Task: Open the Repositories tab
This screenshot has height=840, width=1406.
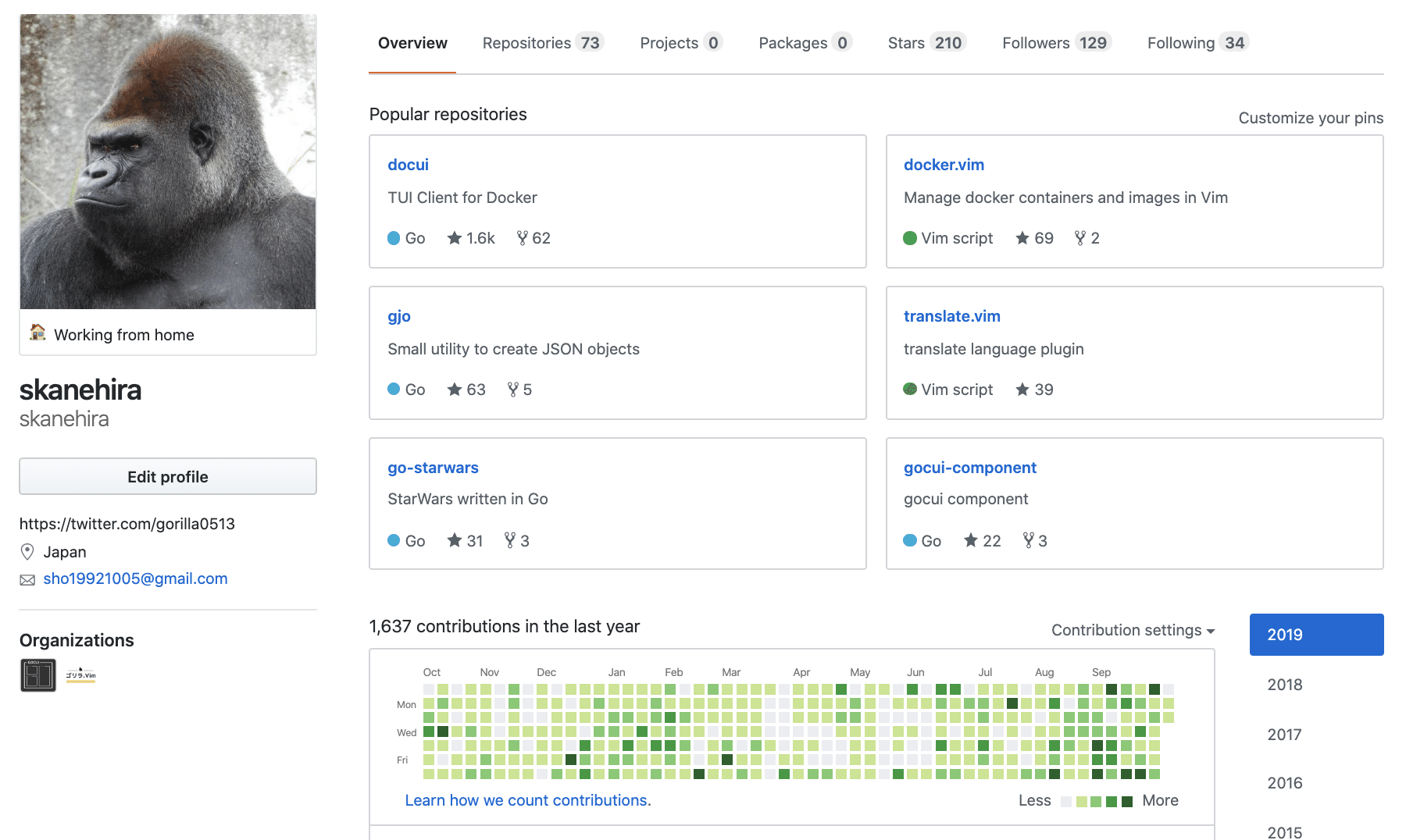Action: [x=543, y=43]
